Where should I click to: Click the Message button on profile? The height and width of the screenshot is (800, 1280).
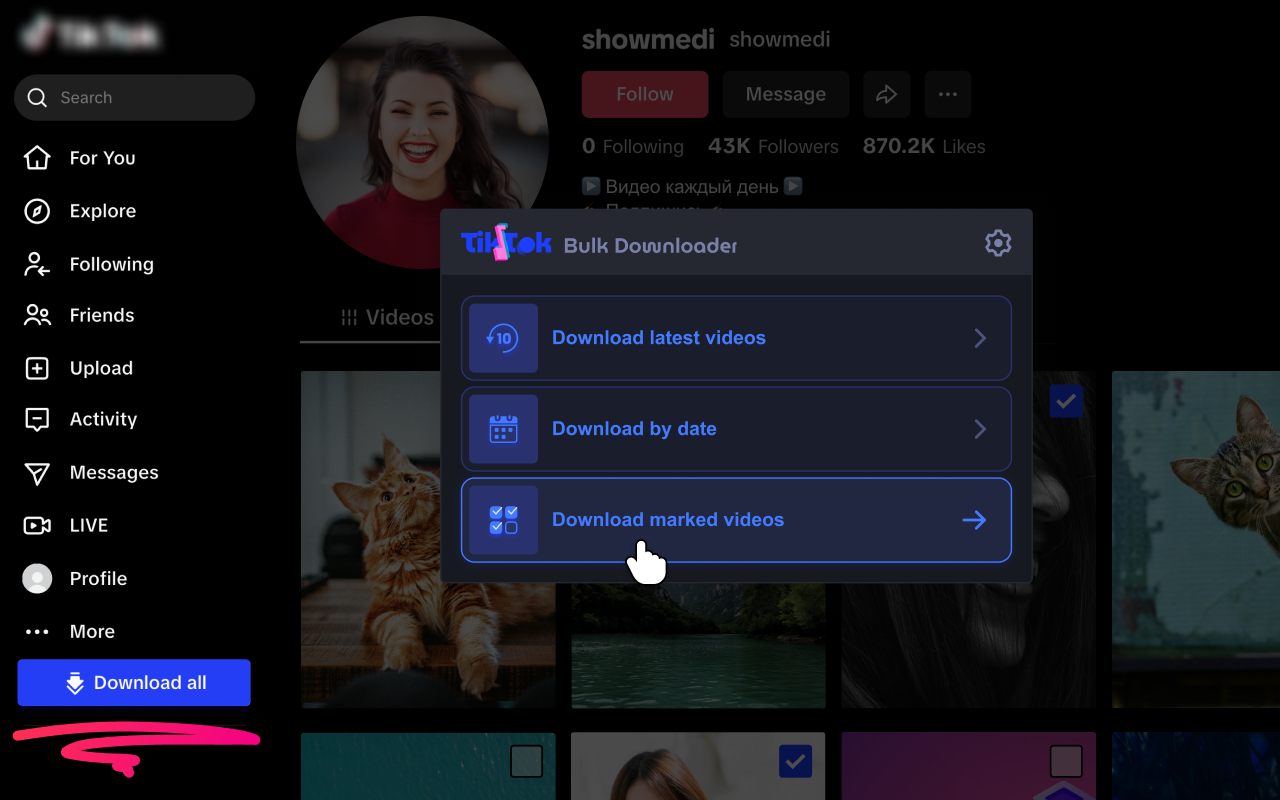pos(786,94)
